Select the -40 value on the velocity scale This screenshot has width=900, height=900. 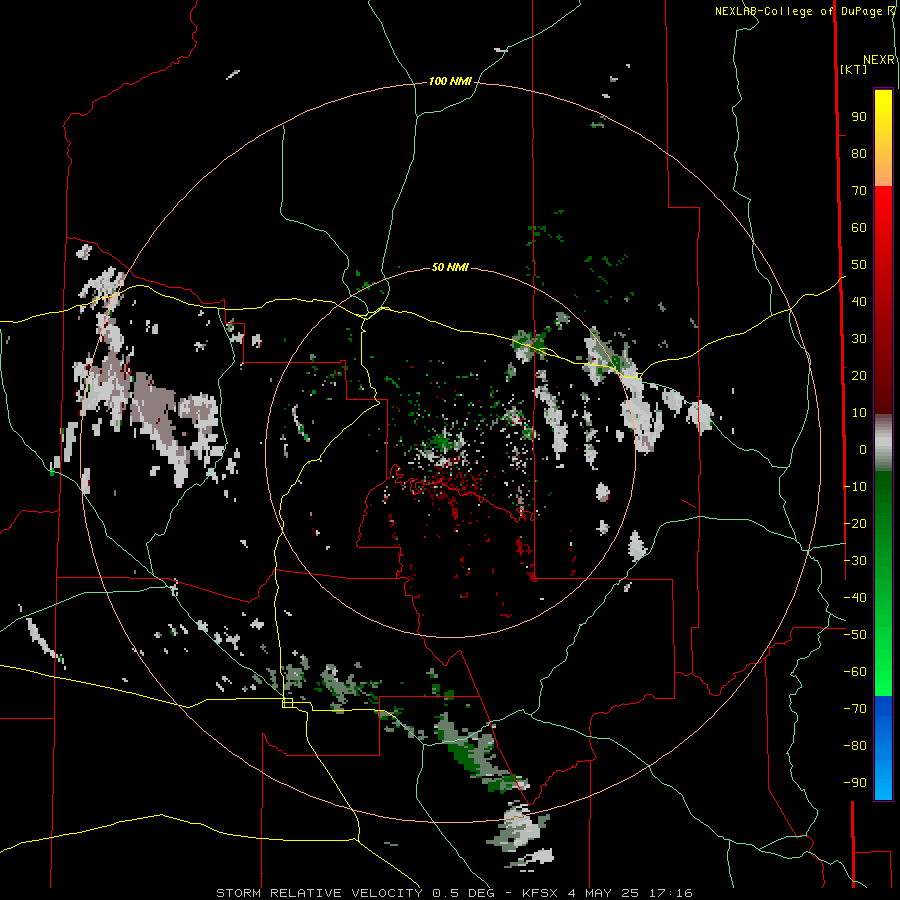tap(855, 598)
